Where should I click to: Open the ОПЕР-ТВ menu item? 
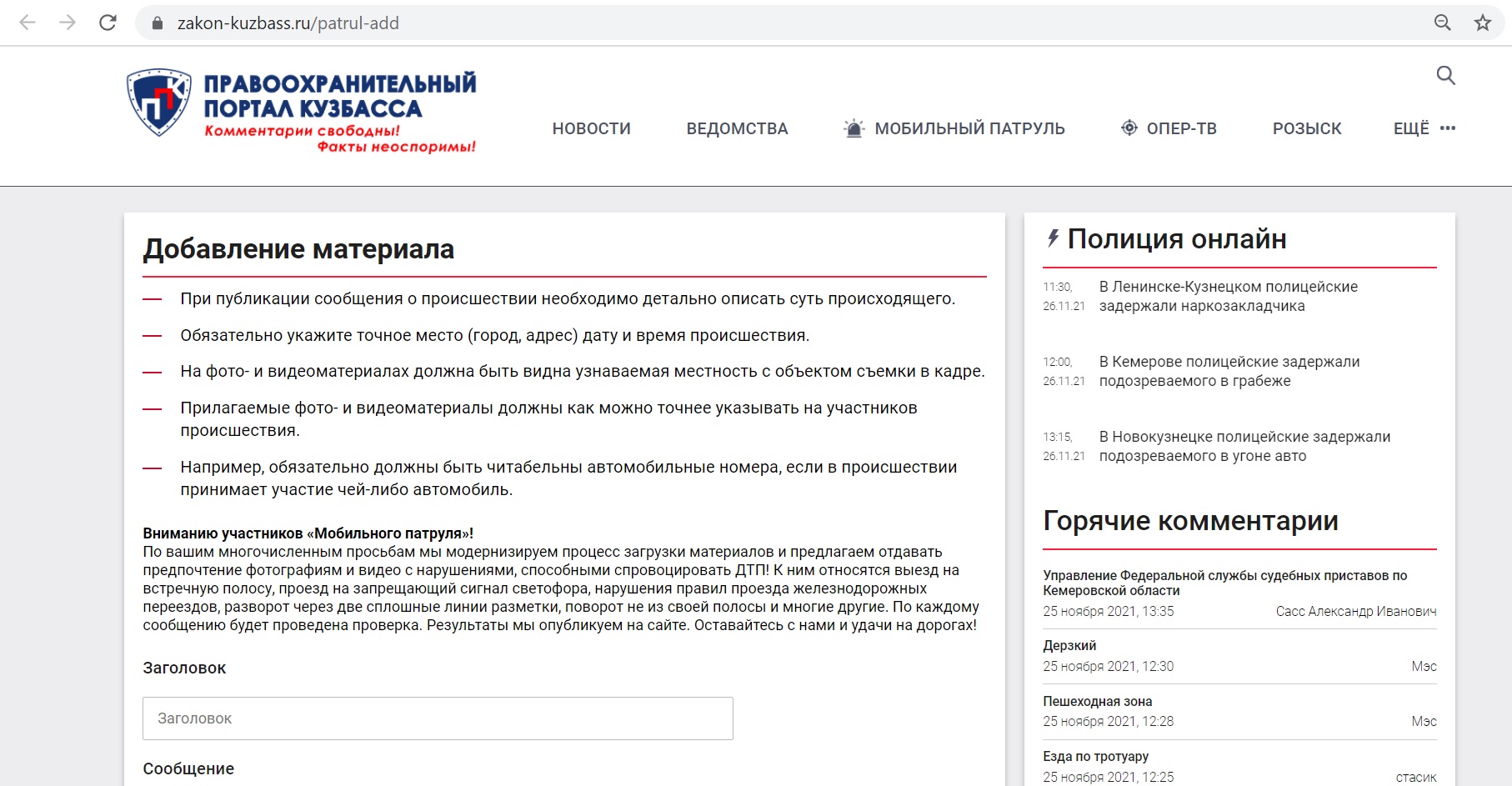coord(1181,128)
